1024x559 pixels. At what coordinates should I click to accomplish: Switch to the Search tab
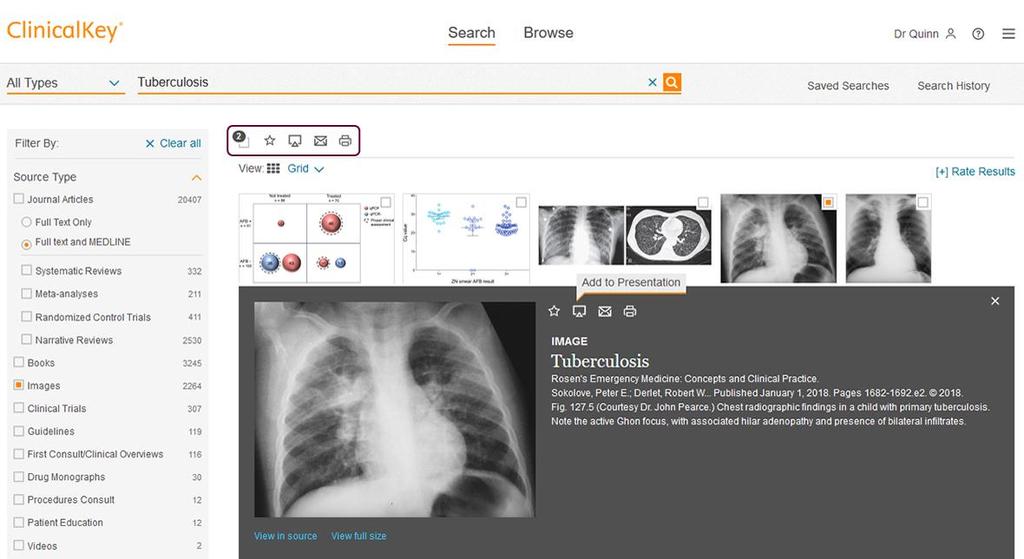(472, 33)
